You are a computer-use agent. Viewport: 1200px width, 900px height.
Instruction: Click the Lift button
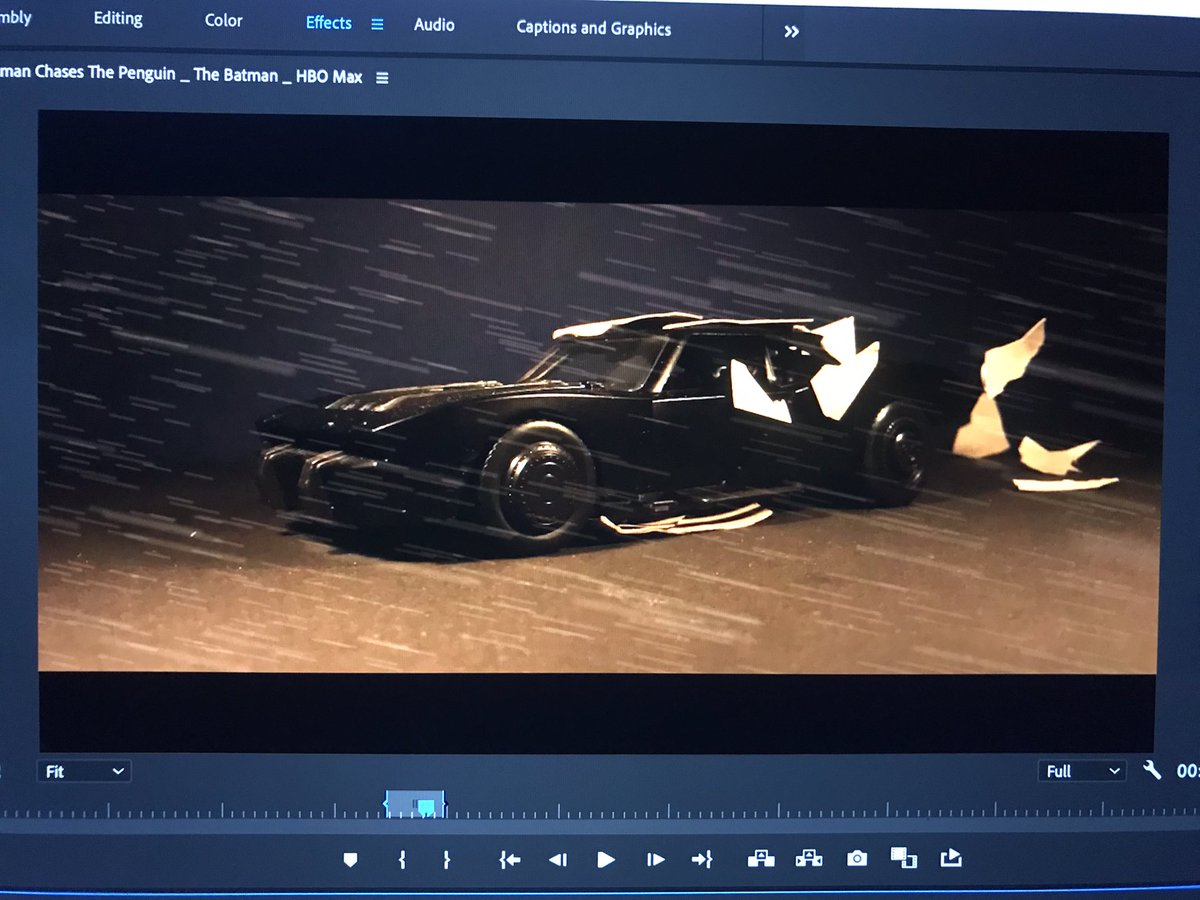[x=761, y=858]
